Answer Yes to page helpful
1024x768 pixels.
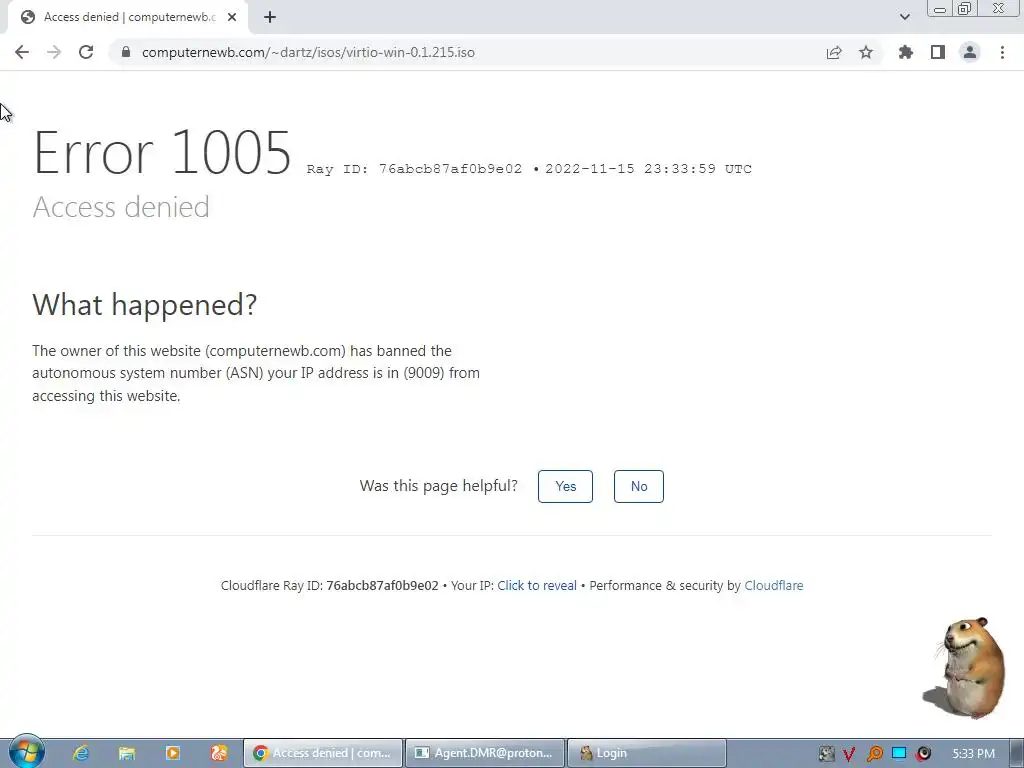[566, 487]
